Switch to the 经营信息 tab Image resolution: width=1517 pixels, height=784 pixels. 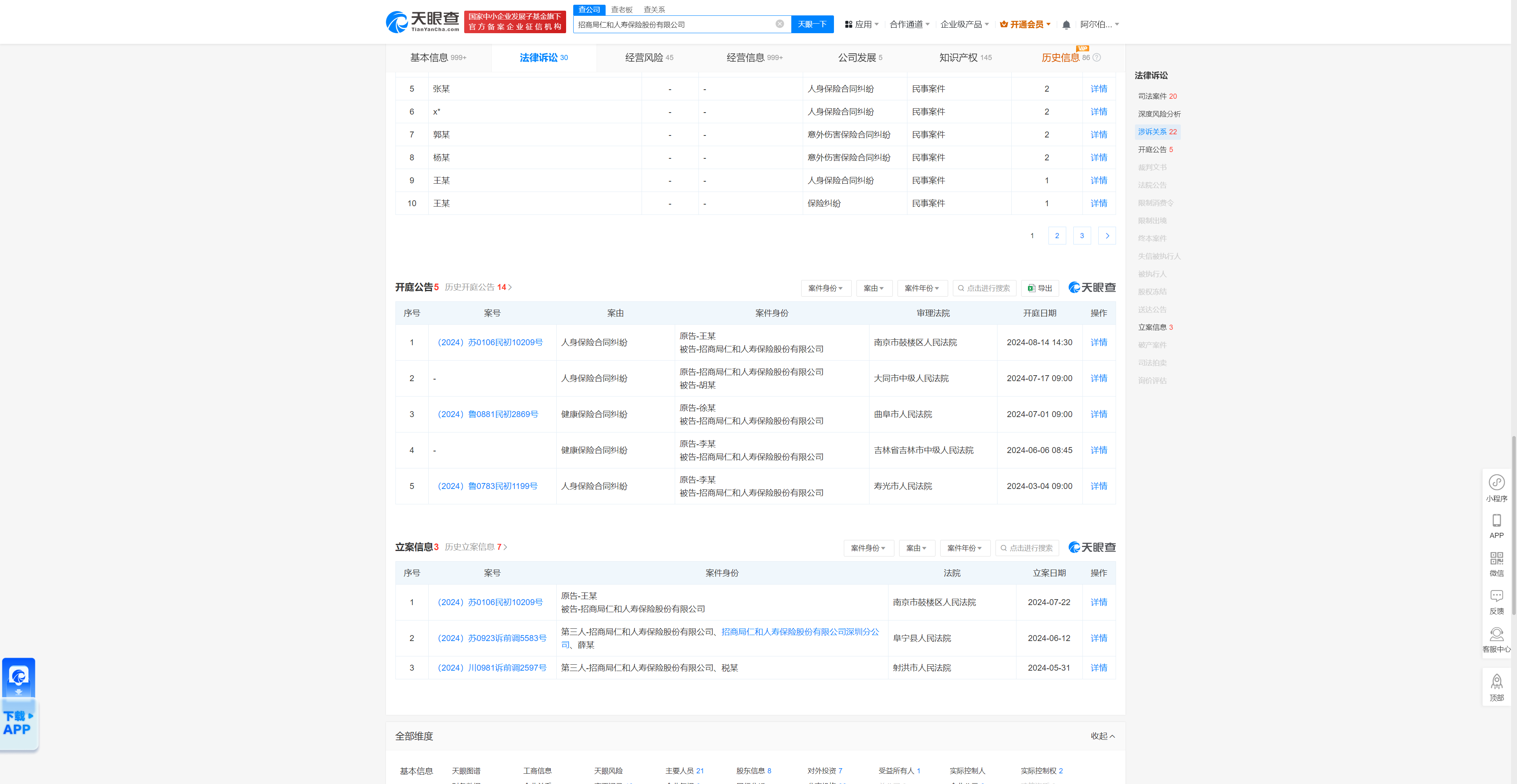click(755, 58)
